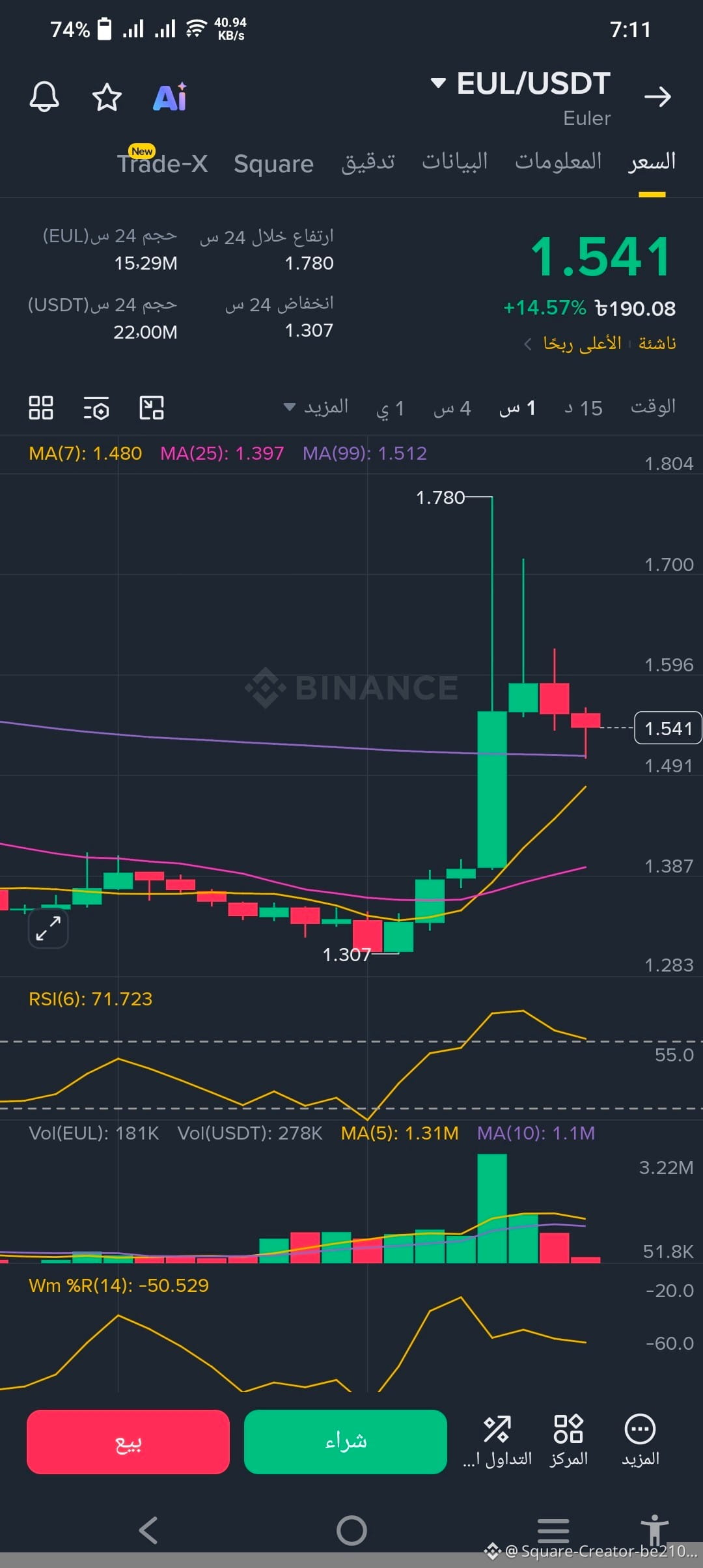
Task: Expand the المزيد timeframe dropdown
Action: (x=316, y=408)
